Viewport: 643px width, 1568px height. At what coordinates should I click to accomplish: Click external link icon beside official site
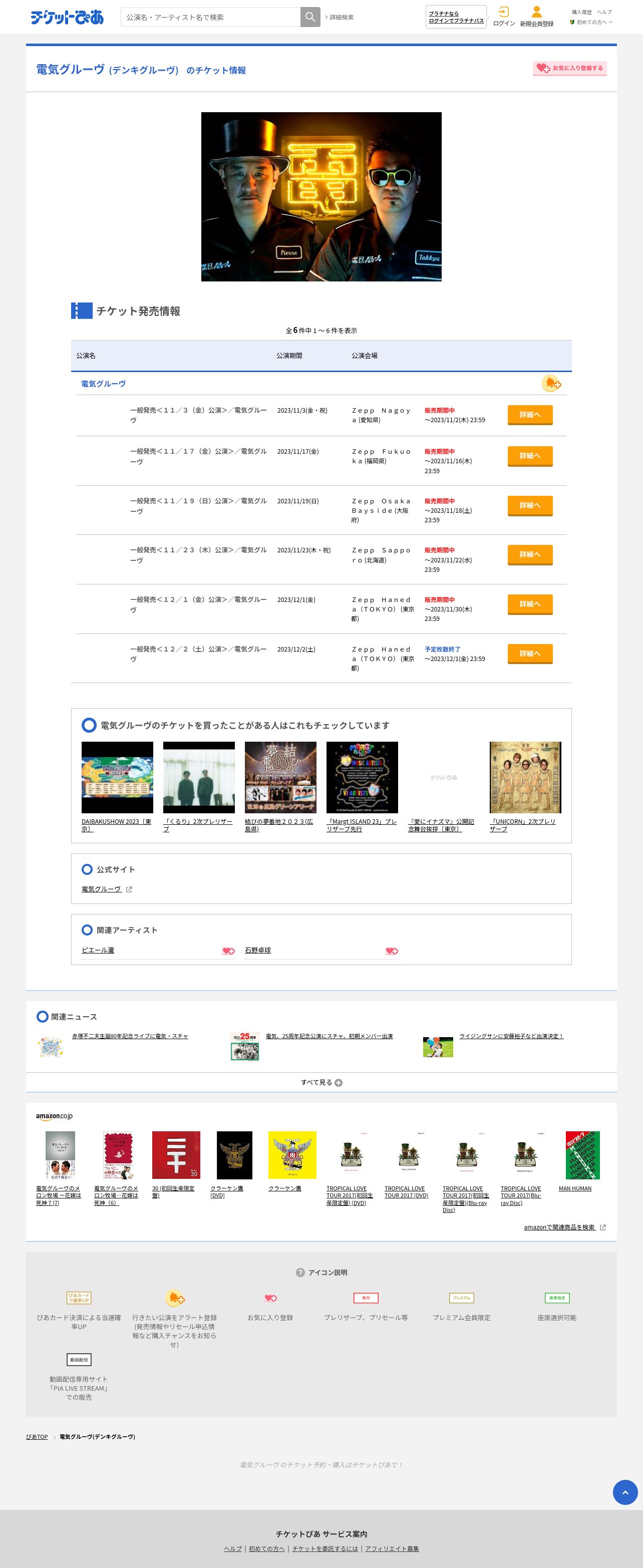[x=129, y=889]
